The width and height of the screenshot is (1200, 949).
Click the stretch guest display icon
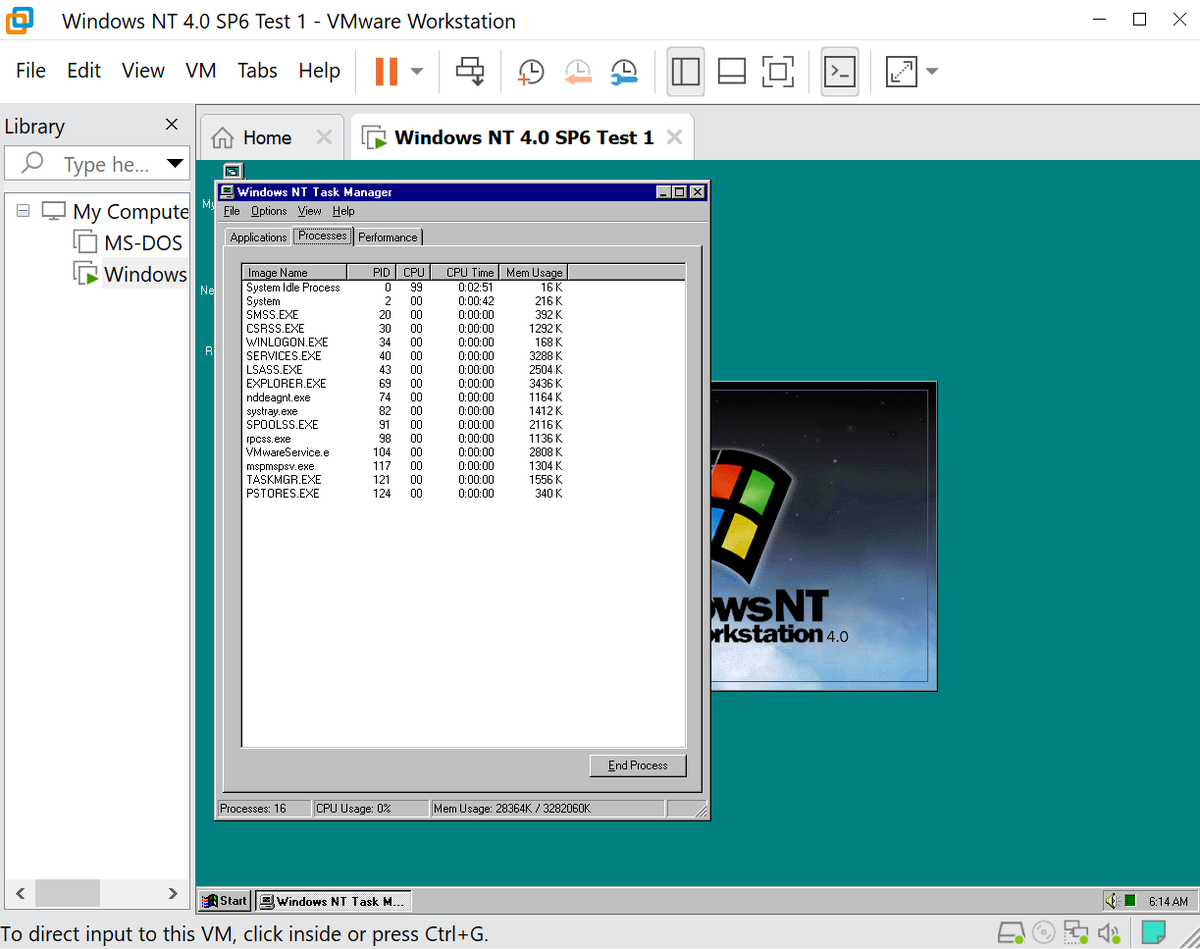click(902, 71)
